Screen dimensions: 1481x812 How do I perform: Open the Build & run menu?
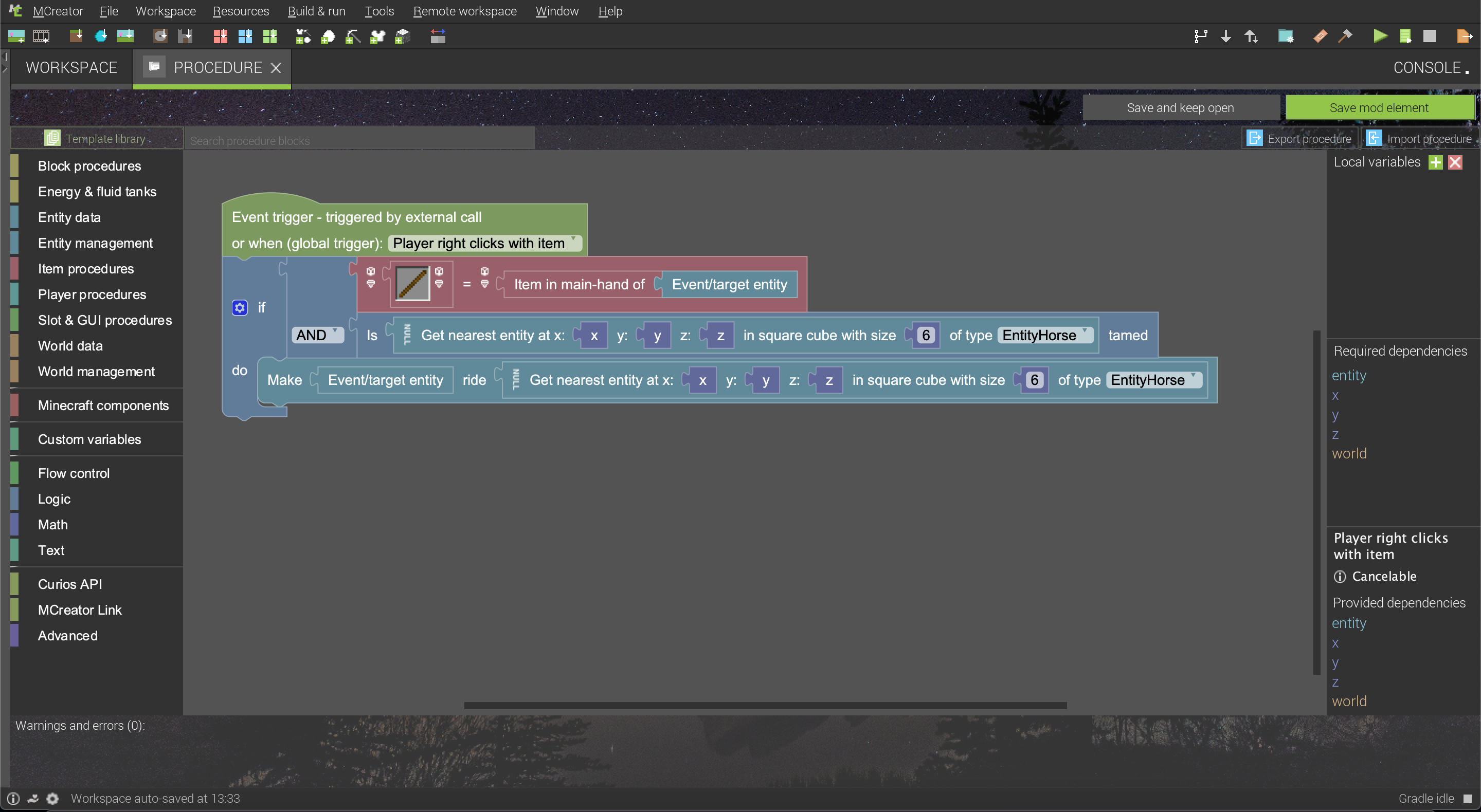coord(316,11)
